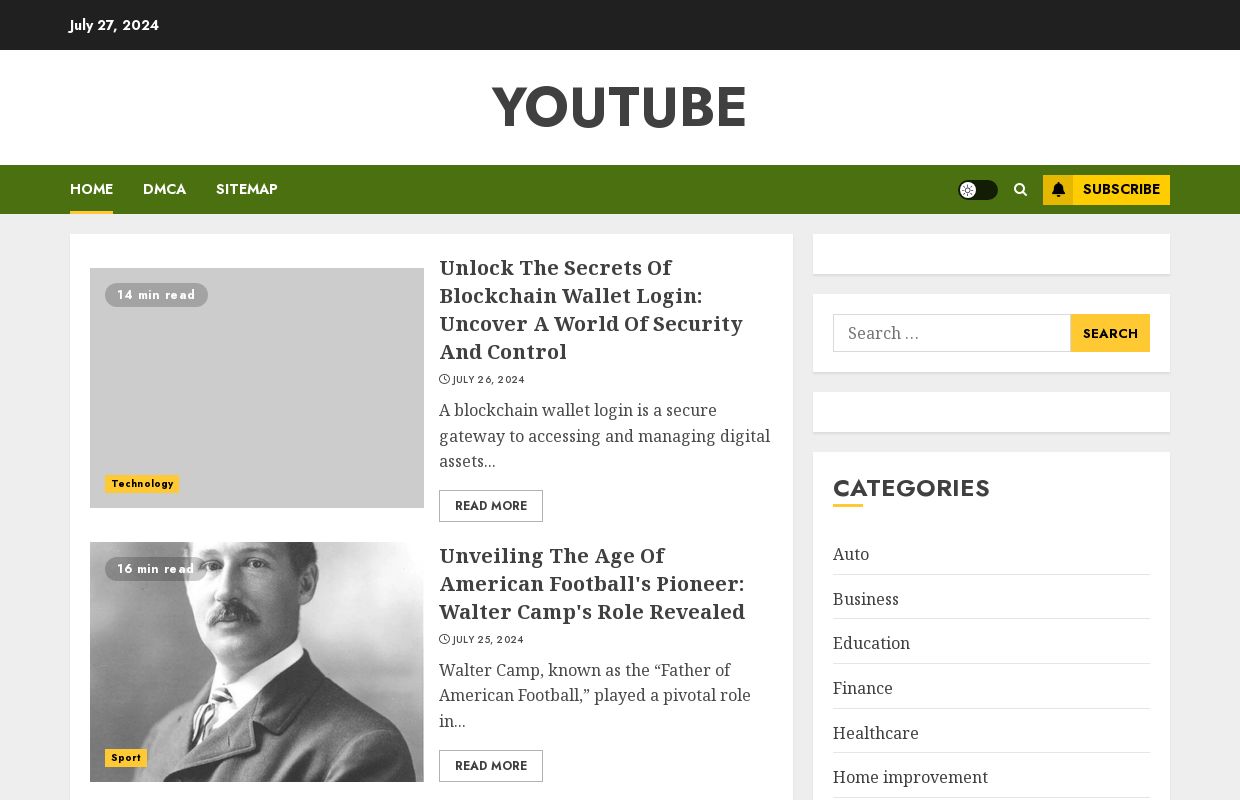
Task: Click the yellow Search button
Action: pos(1110,333)
